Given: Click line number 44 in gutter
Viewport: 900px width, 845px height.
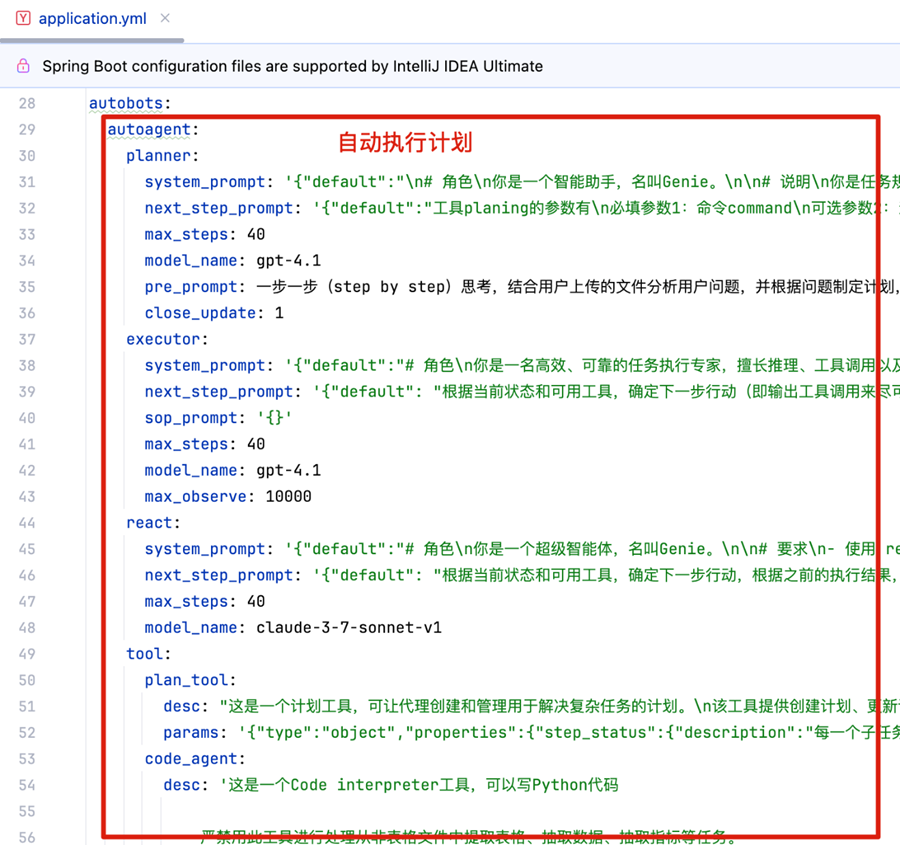Looking at the screenshot, I should click(x=27, y=524).
